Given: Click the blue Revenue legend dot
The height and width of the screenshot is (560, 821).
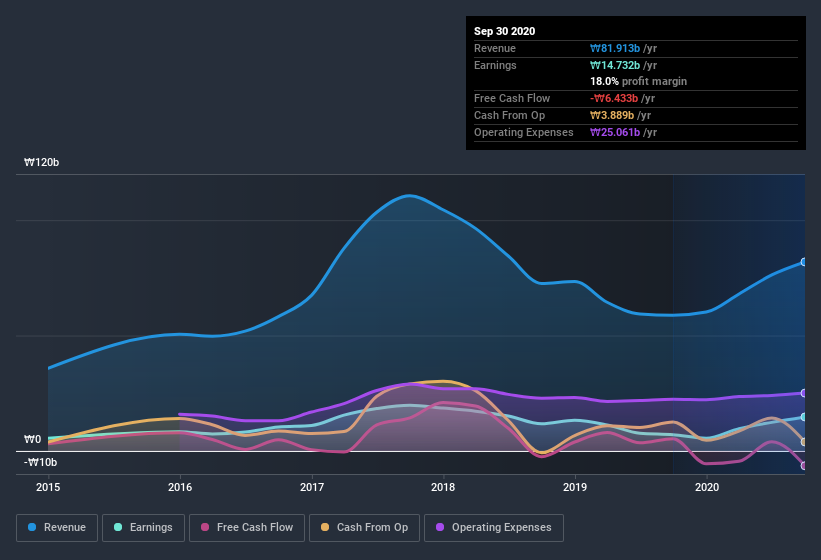Looking at the screenshot, I should [x=32, y=527].
